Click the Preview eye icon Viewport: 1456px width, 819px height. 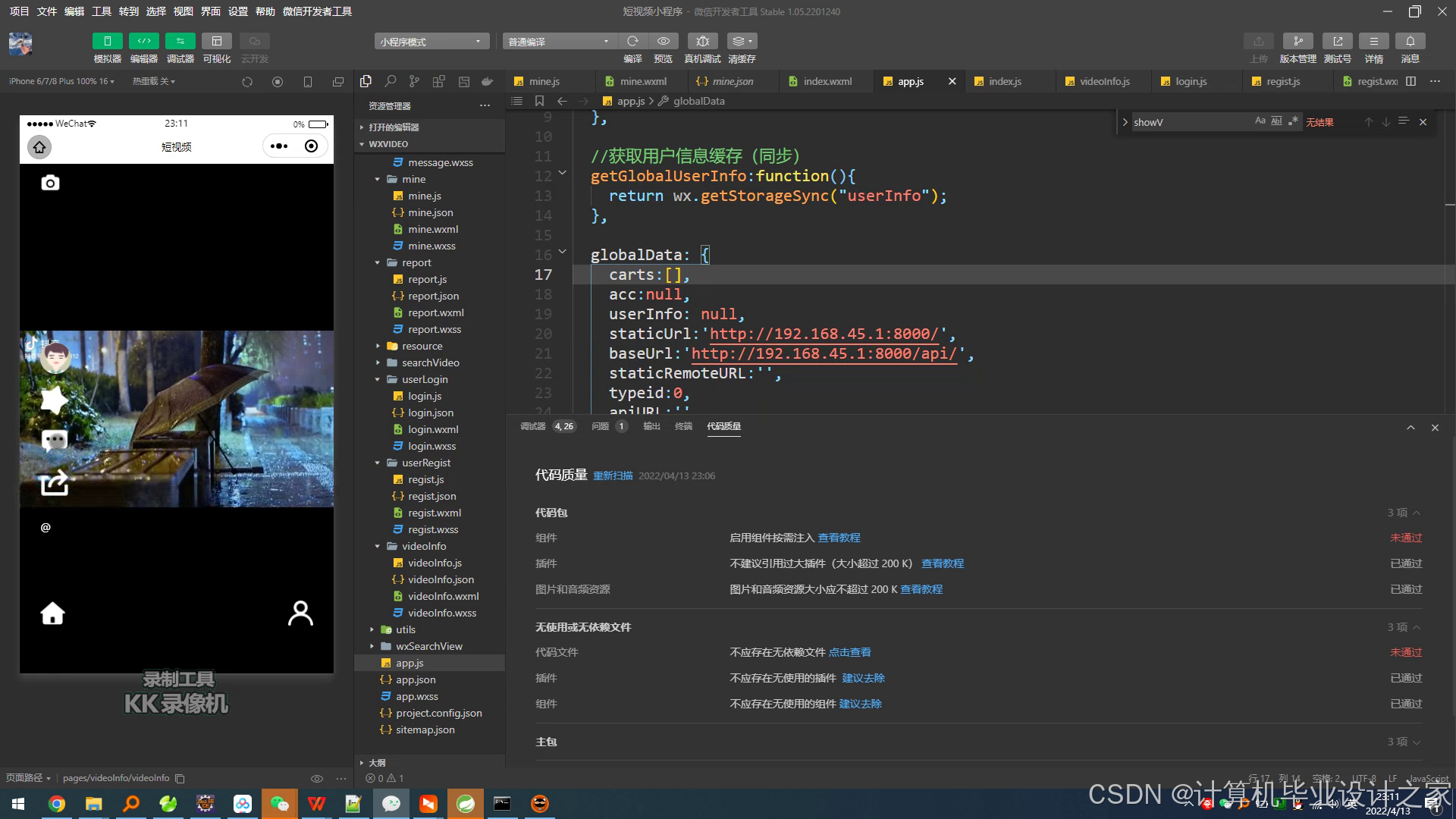coord(664,41)
